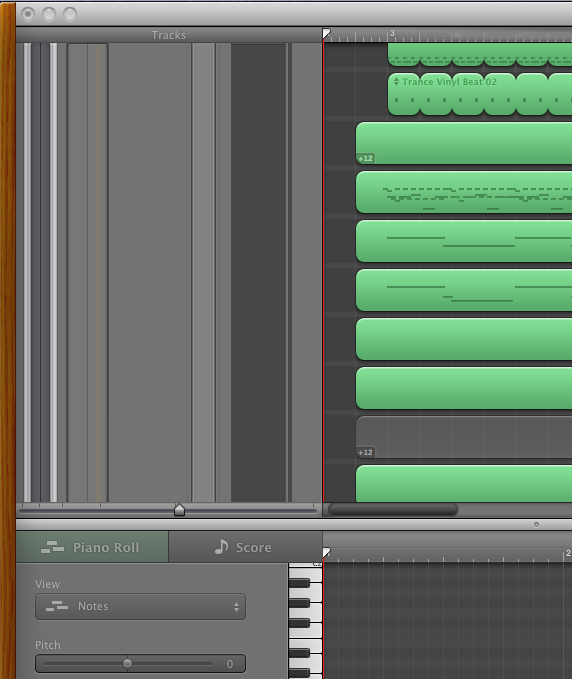Minimize the window with the minimize button
The image size is (572, 679).
tap(49, 14)
